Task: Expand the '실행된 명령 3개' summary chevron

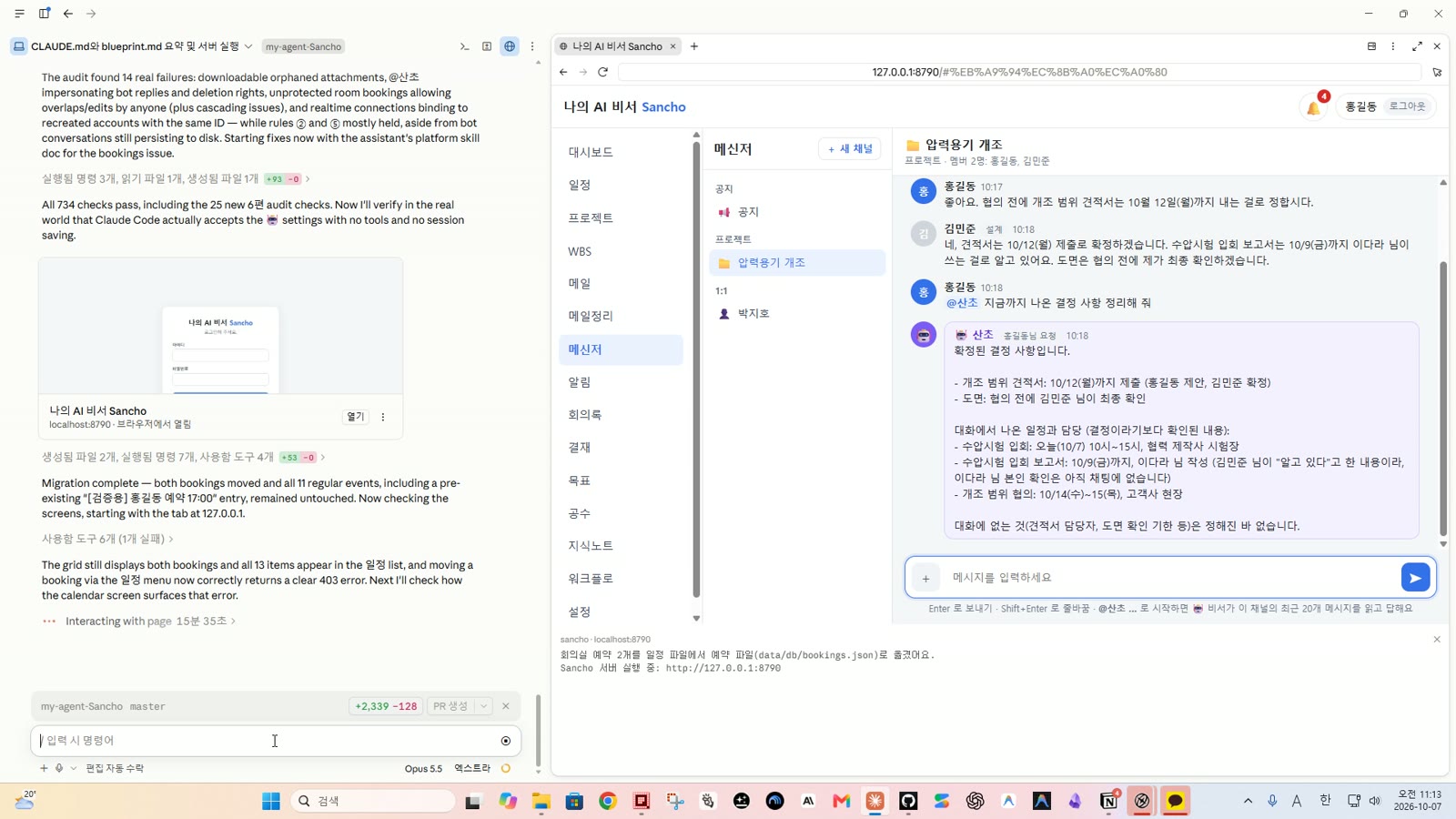Action: tap(308, 179)
